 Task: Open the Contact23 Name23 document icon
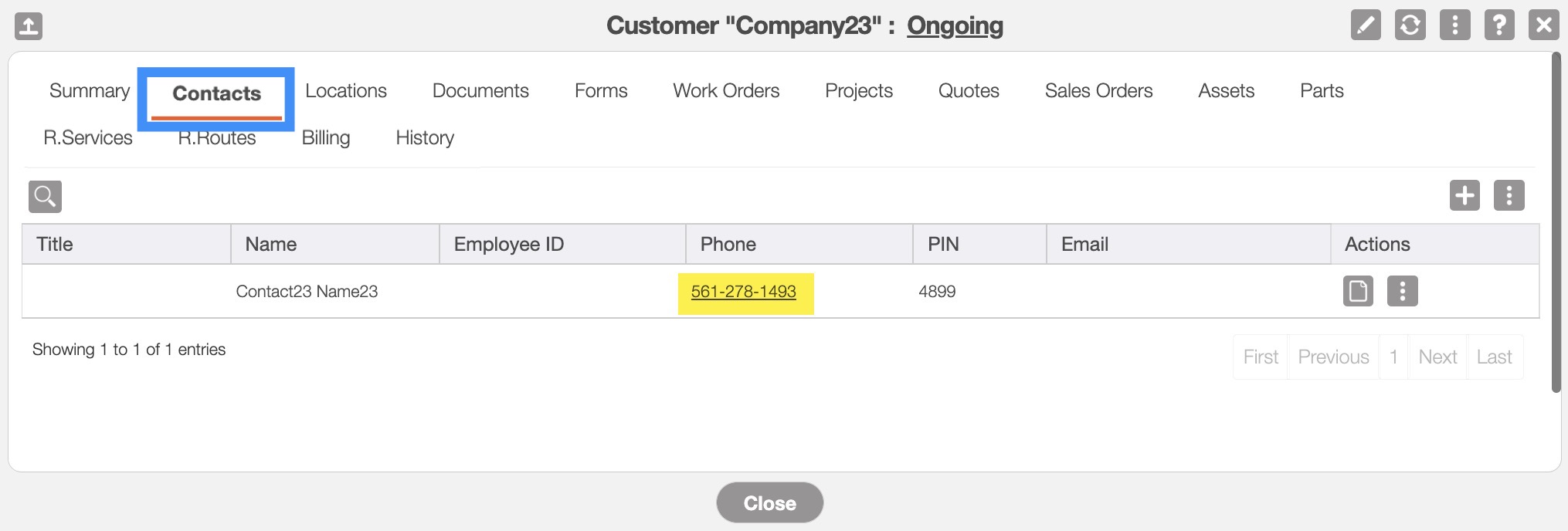[1358, 291]
